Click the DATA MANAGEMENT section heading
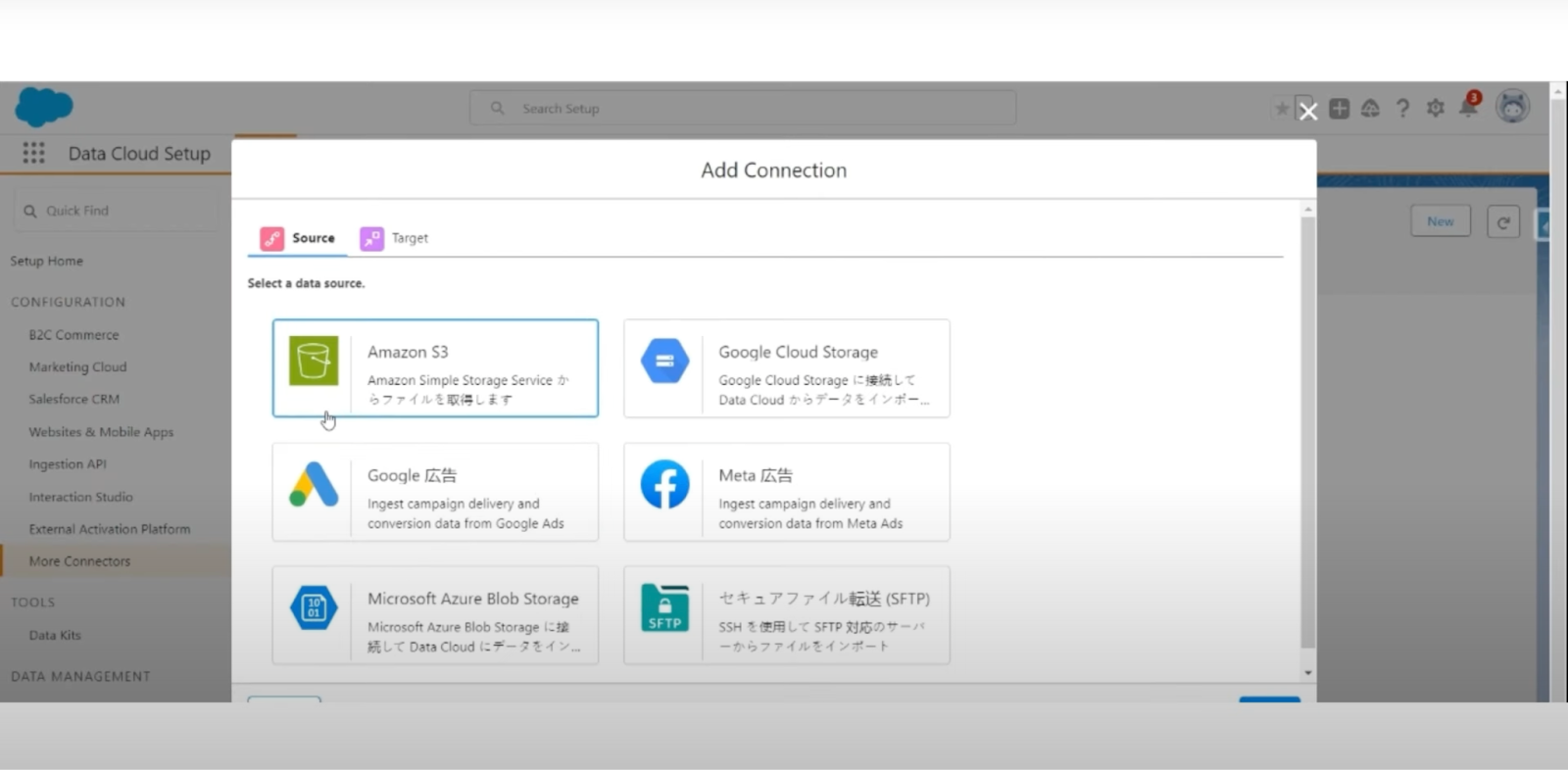 point(80,676)
